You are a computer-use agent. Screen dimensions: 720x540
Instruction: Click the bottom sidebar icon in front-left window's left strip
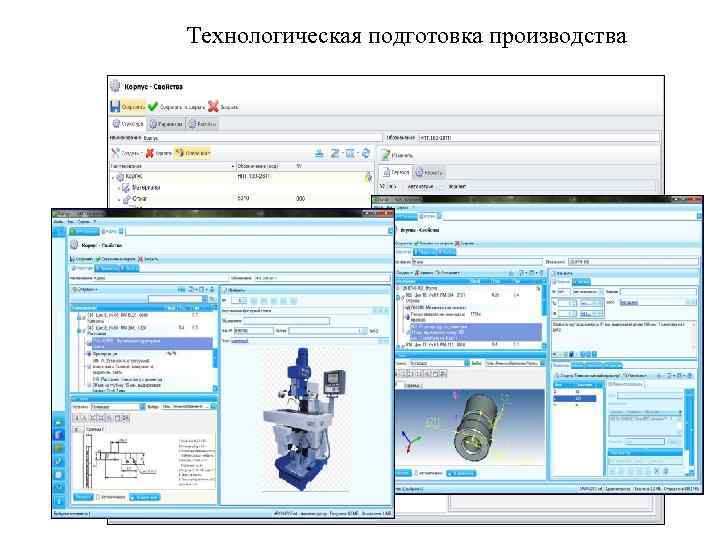[x=59, y=501]
